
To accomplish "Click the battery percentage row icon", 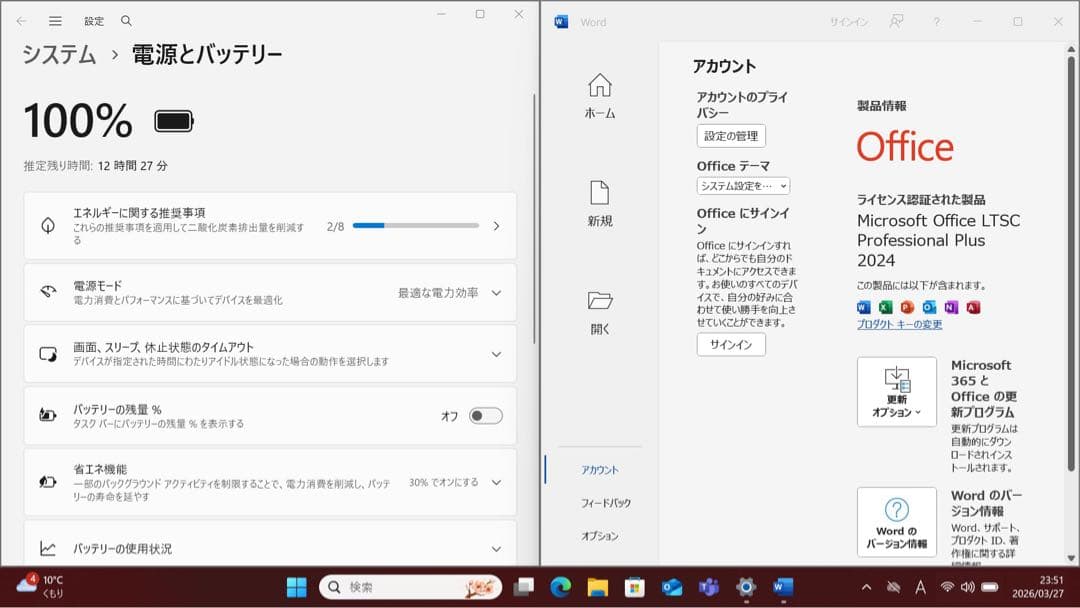I will tap(48, 415).
